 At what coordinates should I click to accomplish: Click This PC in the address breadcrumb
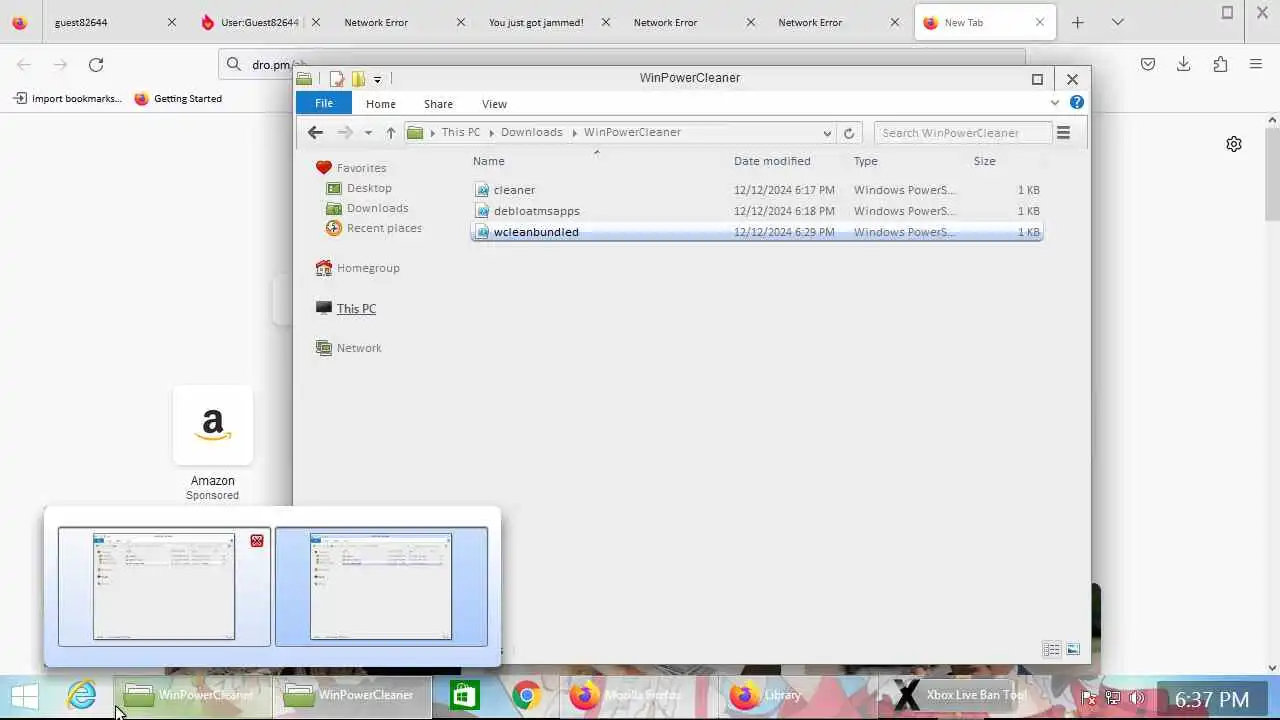pos(460,132)
